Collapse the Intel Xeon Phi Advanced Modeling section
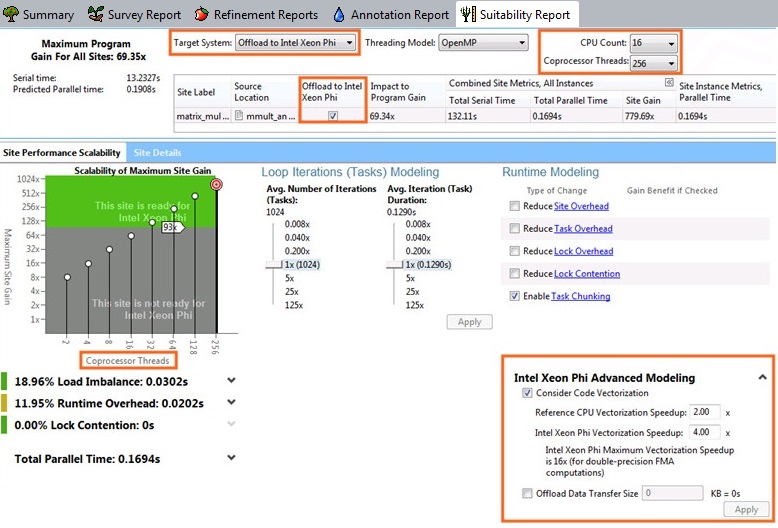 (x=761, y=378)
